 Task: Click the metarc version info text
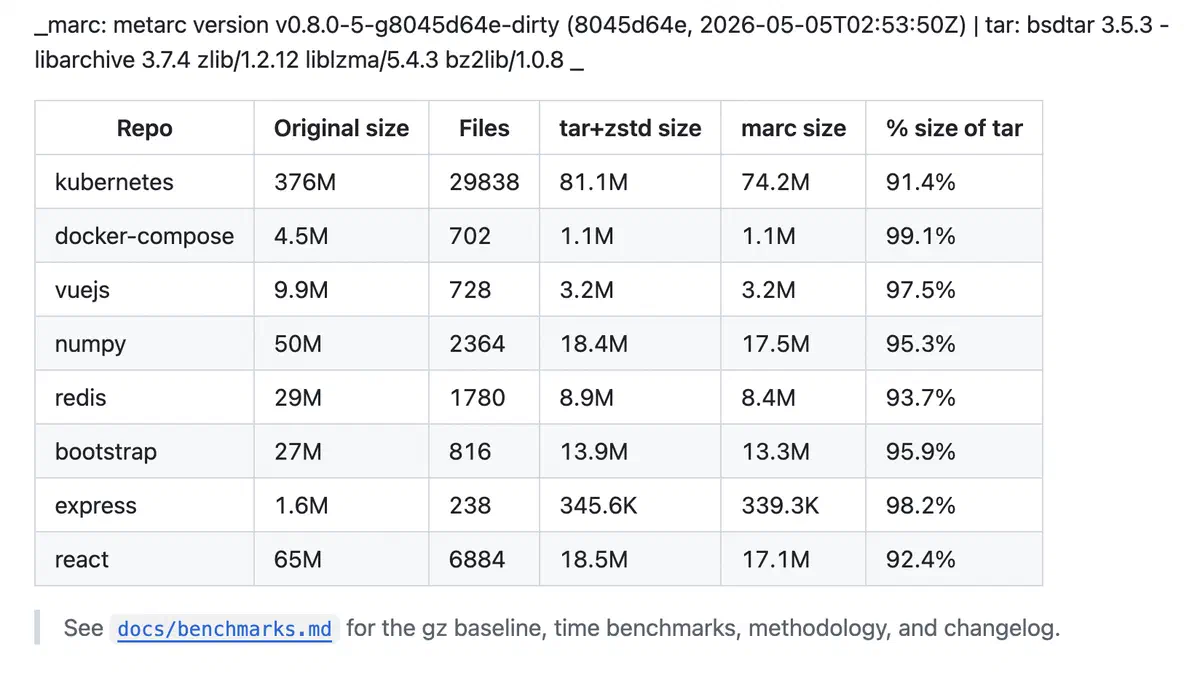tap(600, 45)
